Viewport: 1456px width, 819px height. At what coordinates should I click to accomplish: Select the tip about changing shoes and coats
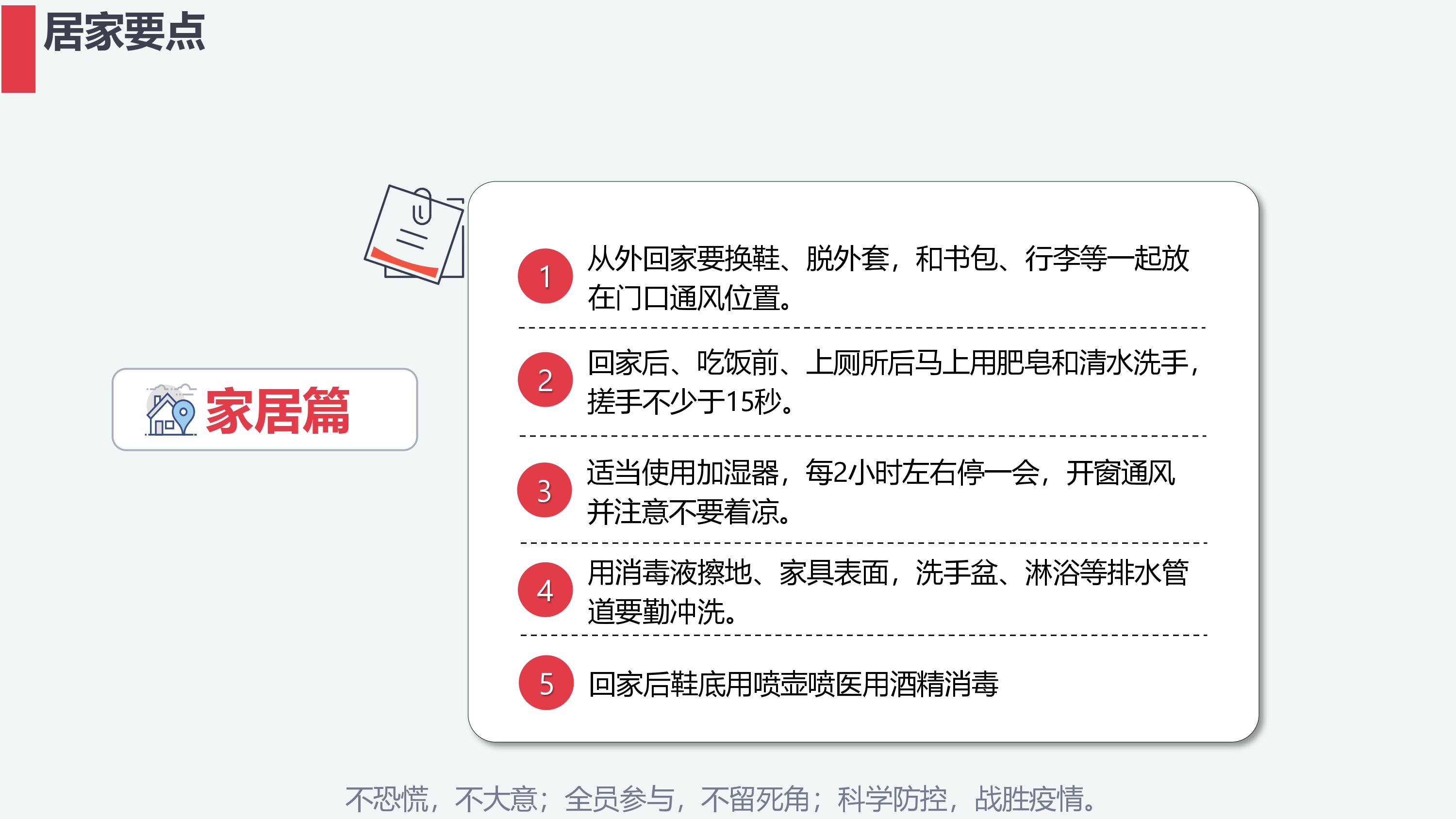point(888,278)
